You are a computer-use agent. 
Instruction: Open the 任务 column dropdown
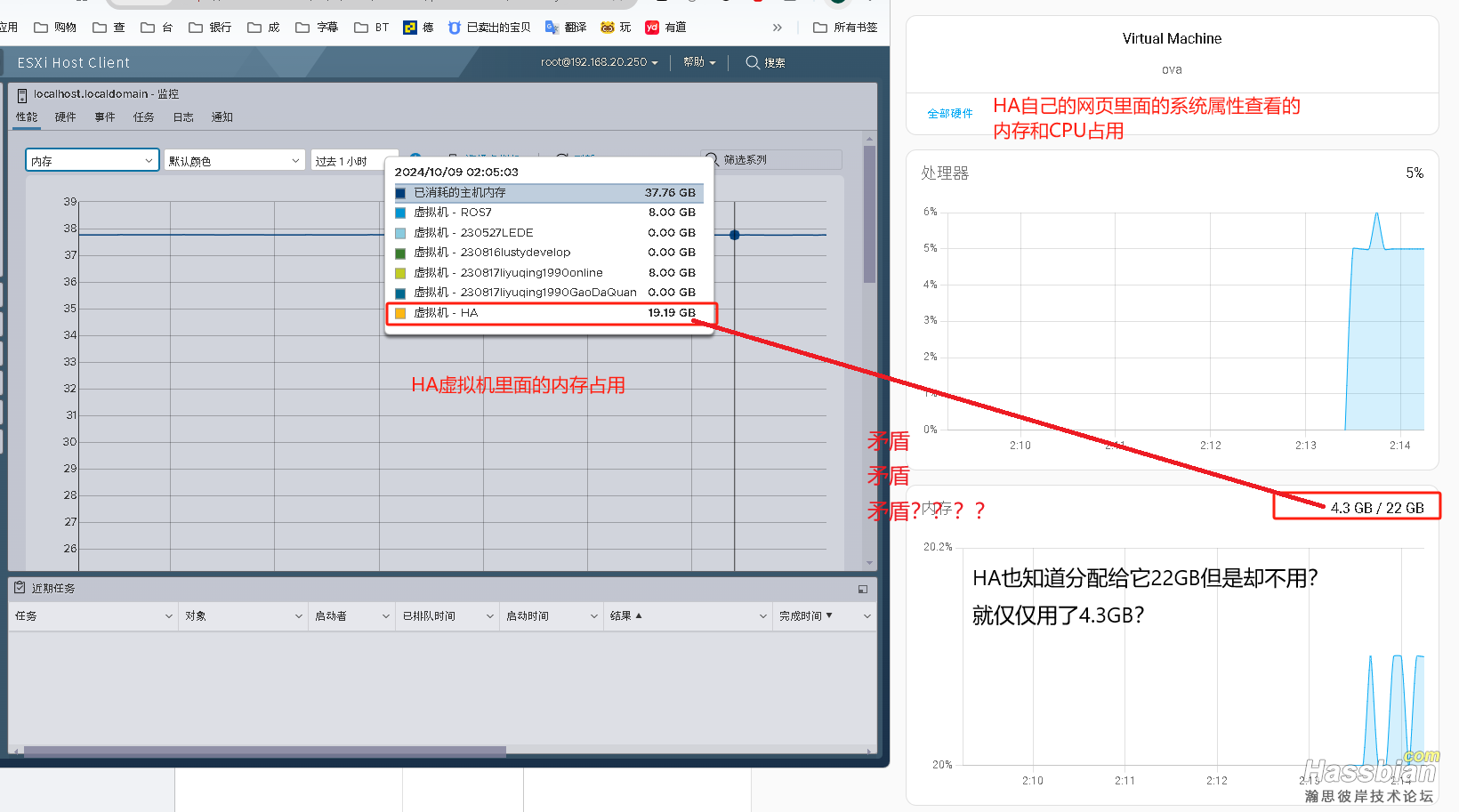pos(169,615)
